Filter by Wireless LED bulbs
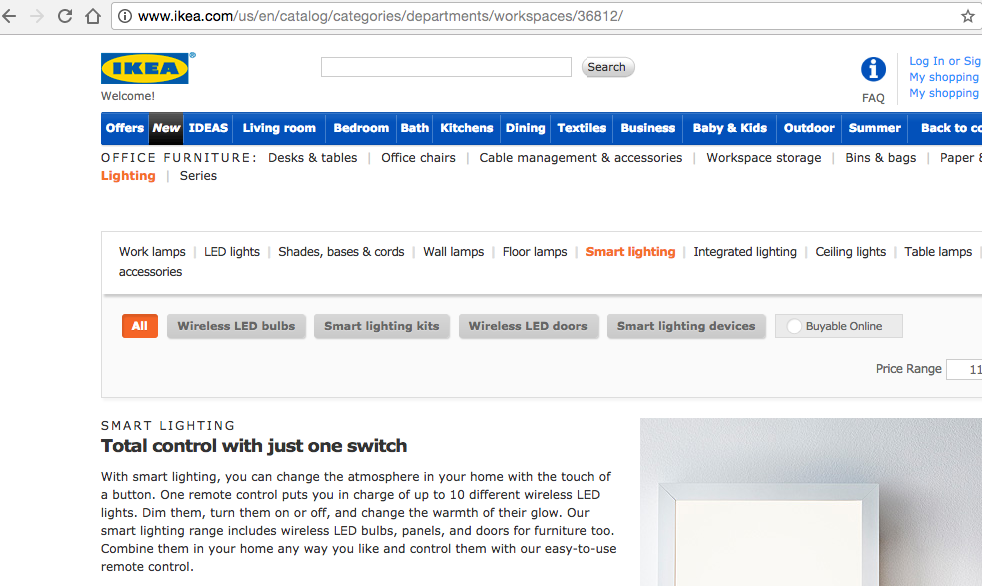This screenshot has height=586, width=982. [x=236, y=326]
